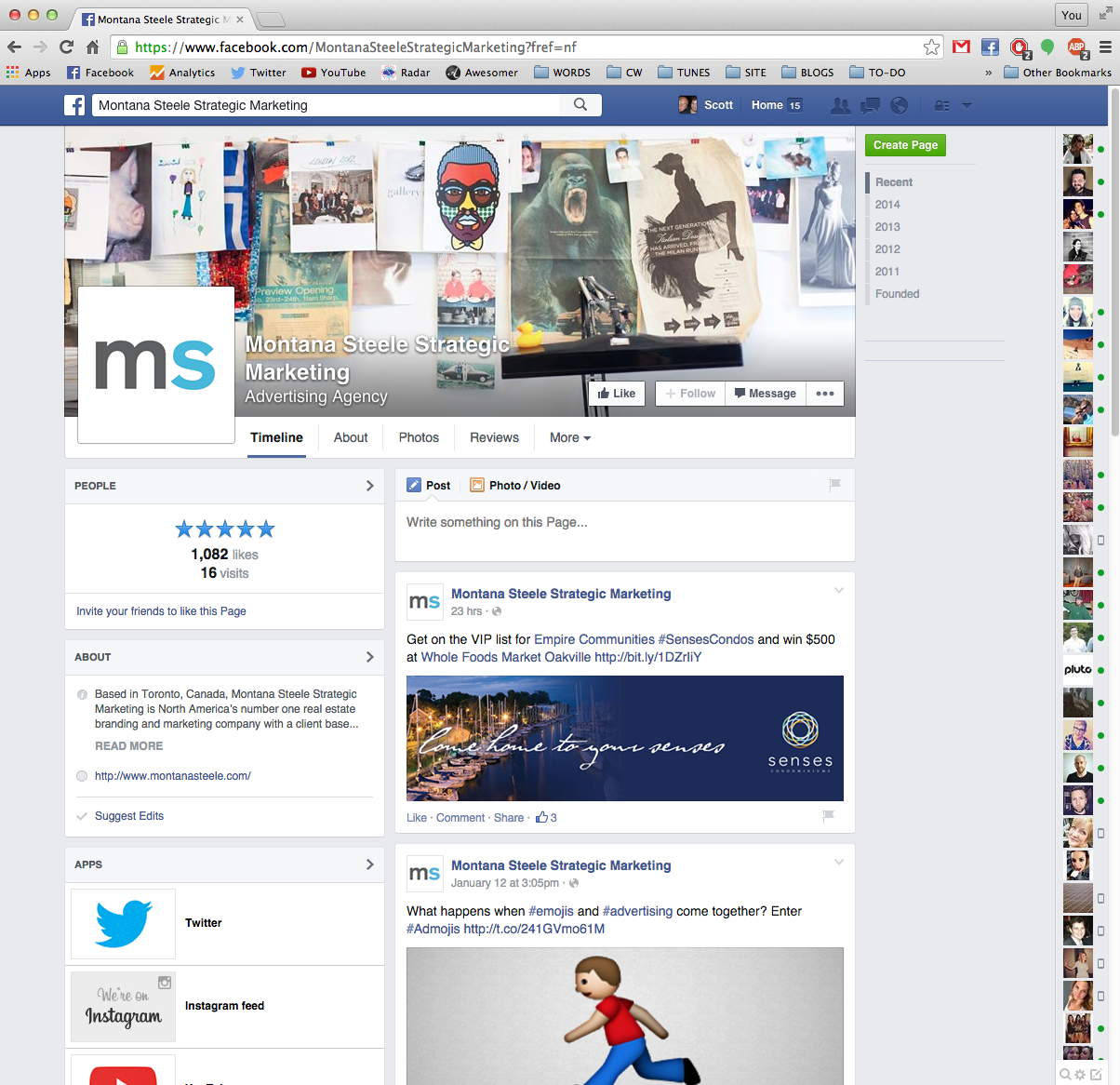This screenshot has width=1120, height=1085.
Task: Open the Gmail extension icon
Action: (962, 47)
